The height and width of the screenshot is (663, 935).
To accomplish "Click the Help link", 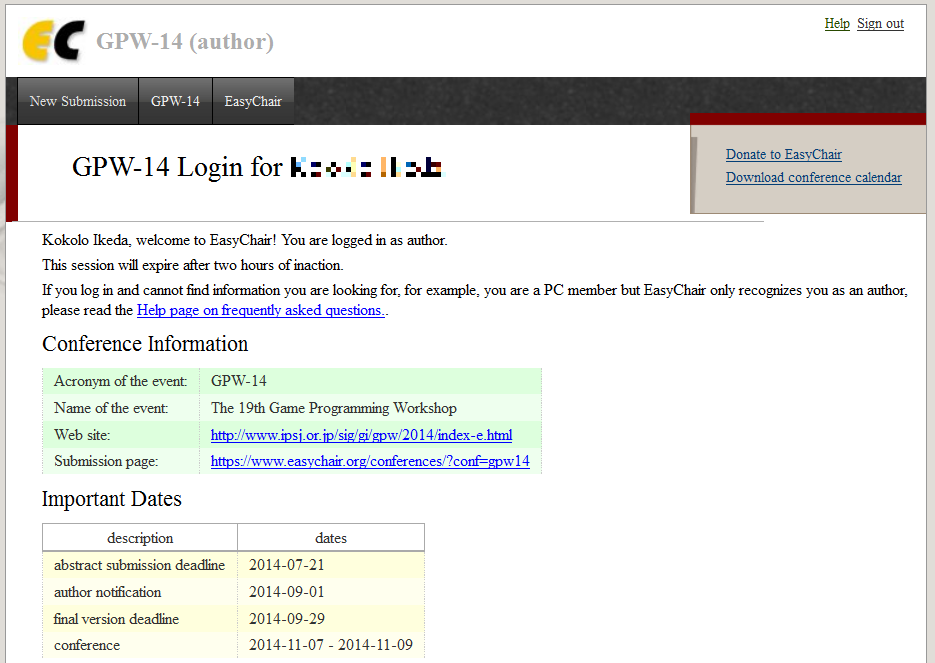I will point(837,23).
